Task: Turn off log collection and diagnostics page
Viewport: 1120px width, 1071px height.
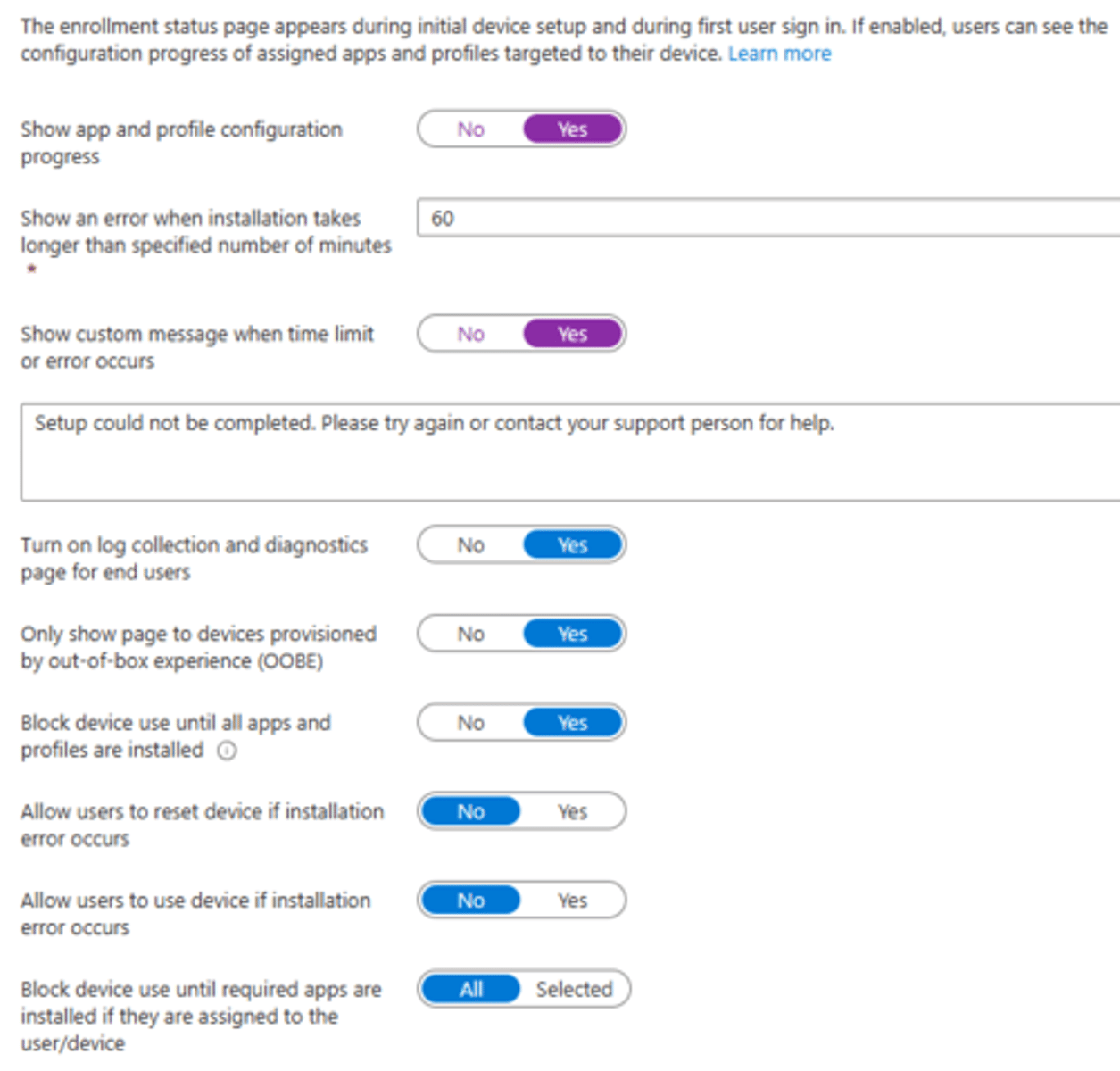Action: click(470, 545)
